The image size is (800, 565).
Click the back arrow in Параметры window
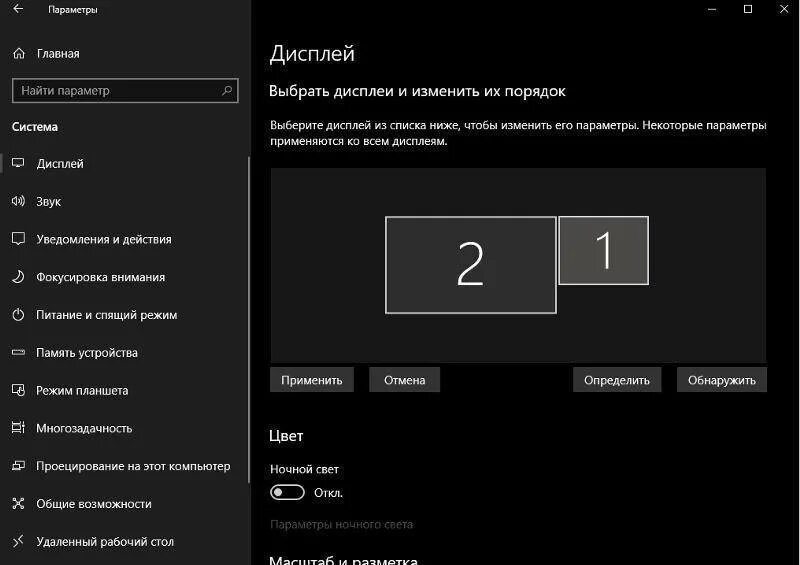(18, 9)
